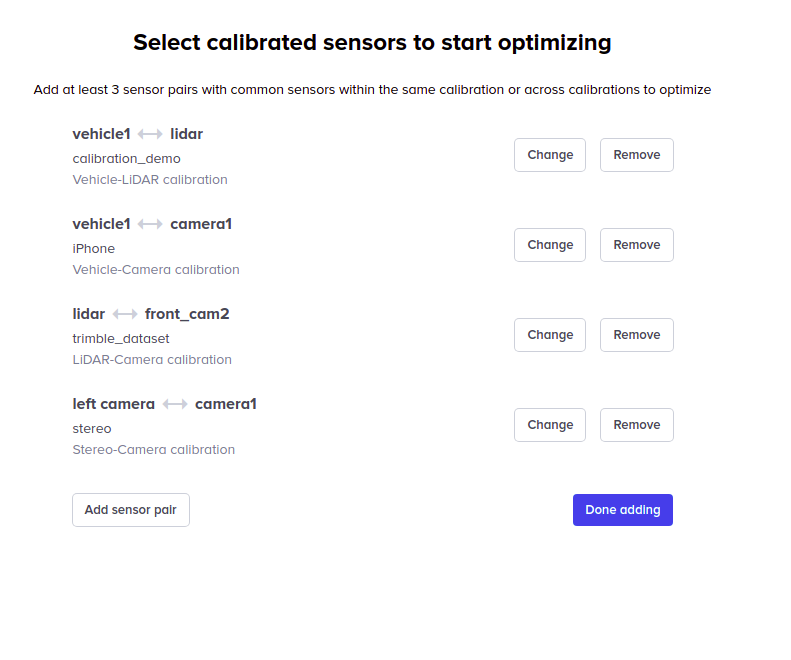The image size is (791, 660).
Task: Change the trimble_dataset LiDAR-camera pair
Action: pyautogui.click(x=550, y=335)
